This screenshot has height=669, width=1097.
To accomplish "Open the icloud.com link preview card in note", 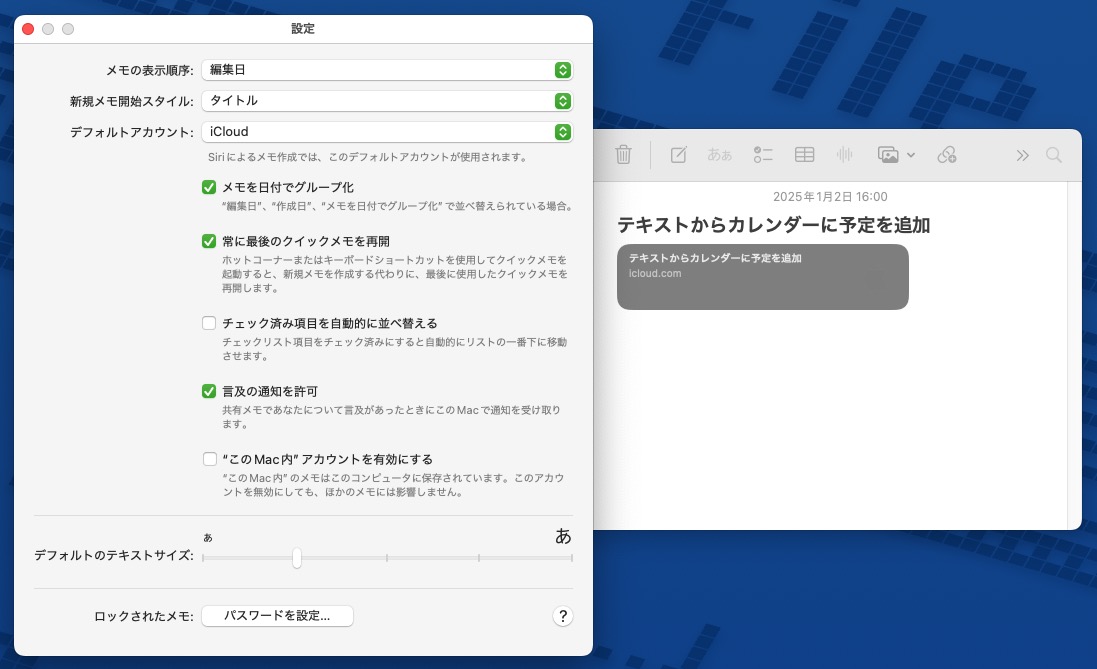I will 763,276.
